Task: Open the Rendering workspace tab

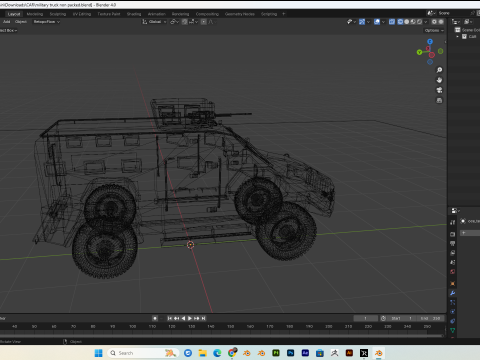Action: 180,14
